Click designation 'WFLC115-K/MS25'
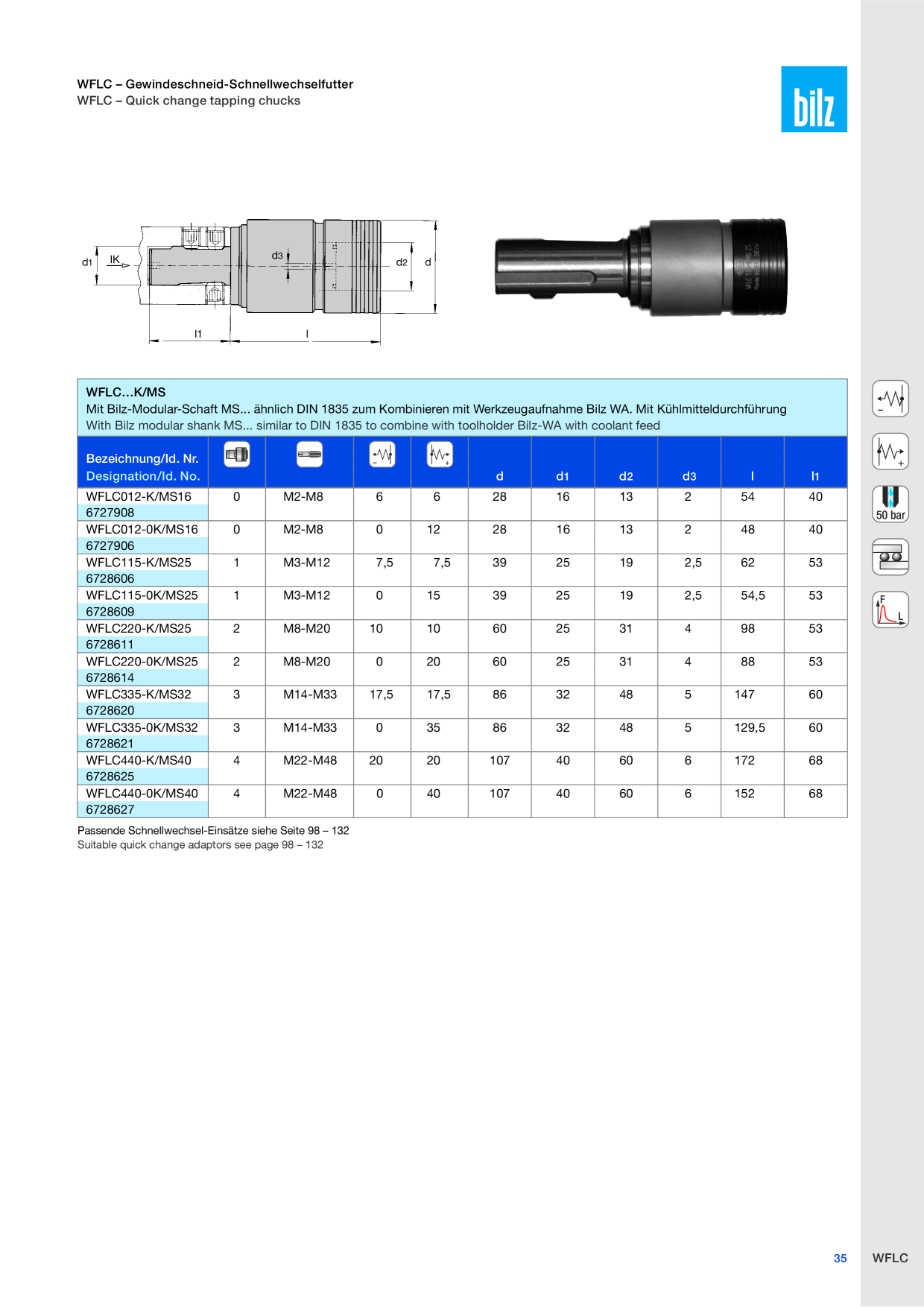Image resolution: width=924 pixels, height=1307 pixels. pos(139,563)
